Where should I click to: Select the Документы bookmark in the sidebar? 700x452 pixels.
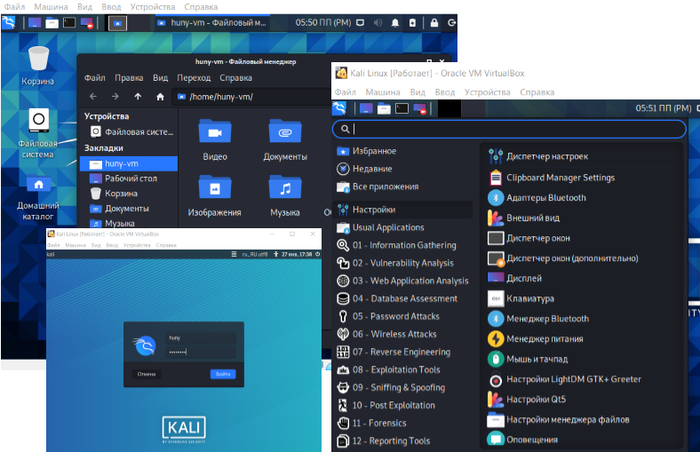[129, 208]
